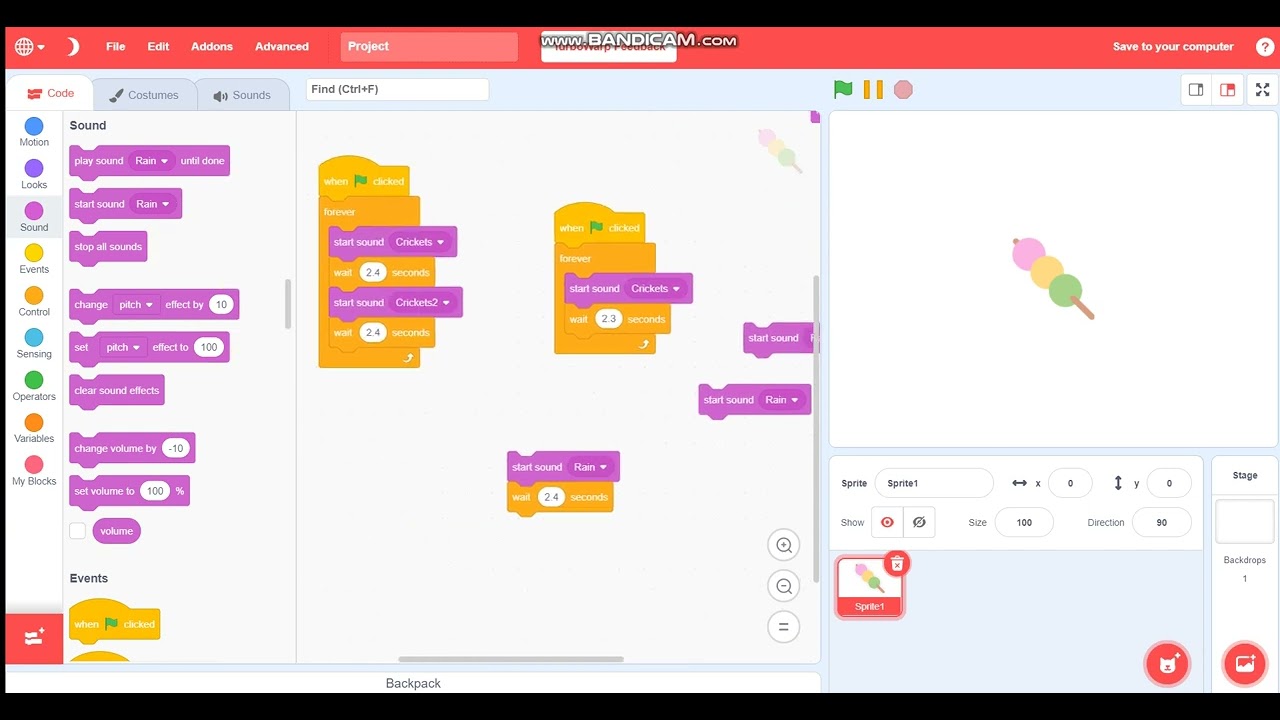Select the Sprite1 thumbnail
The width and height of the screenshot is (1280, 720).
click(869, 587)
